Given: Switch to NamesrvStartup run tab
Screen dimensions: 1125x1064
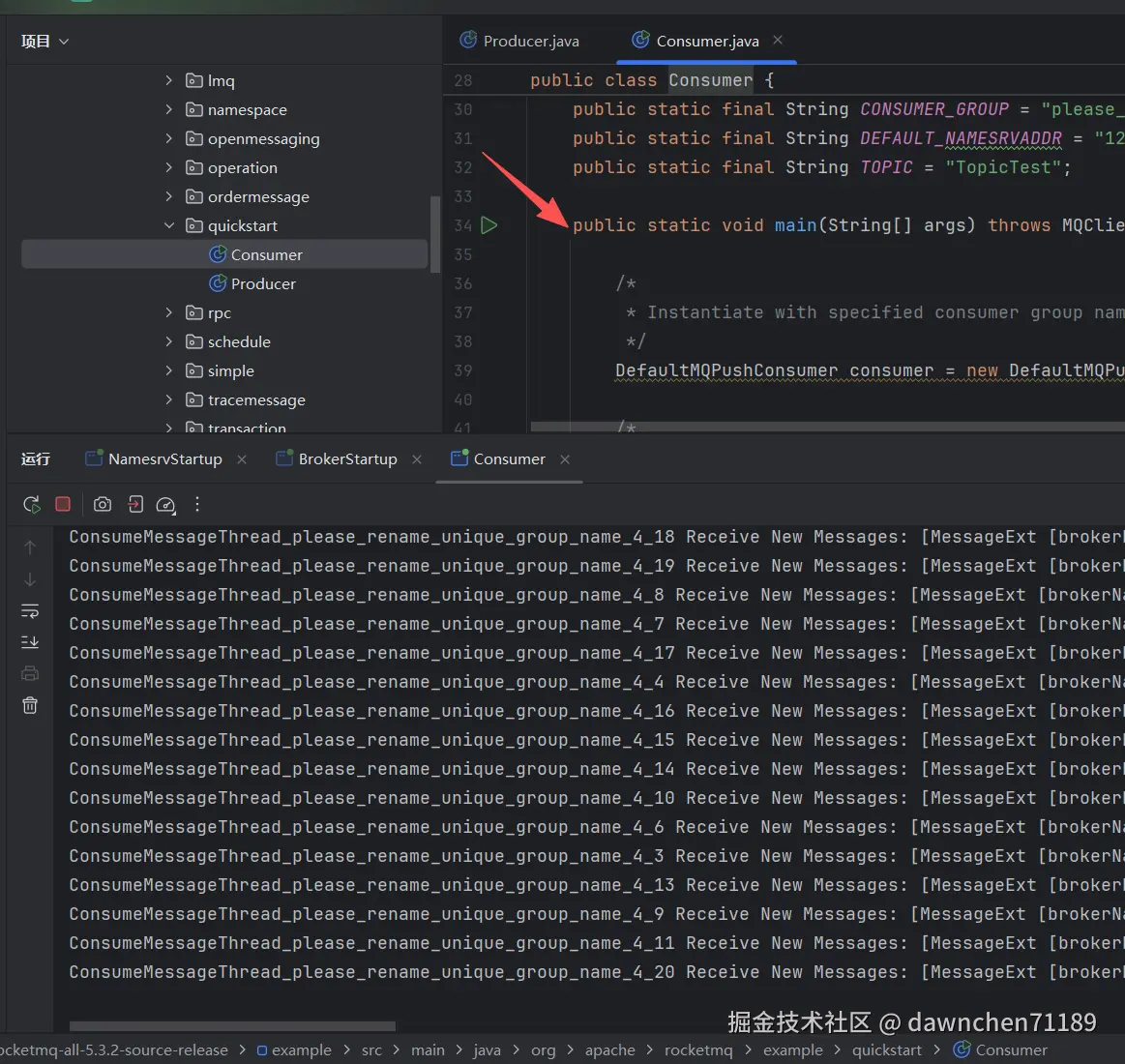Looking at the screenshot, I should click(x=165, y=459).
